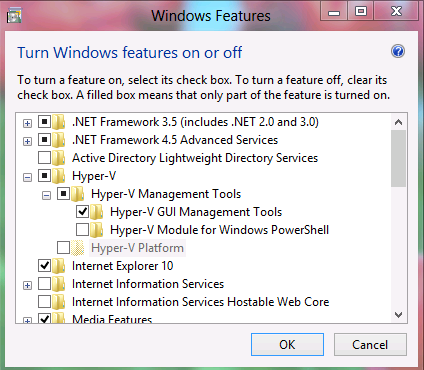
Task: Click the scrollbar up arrow
Action: 398,122
